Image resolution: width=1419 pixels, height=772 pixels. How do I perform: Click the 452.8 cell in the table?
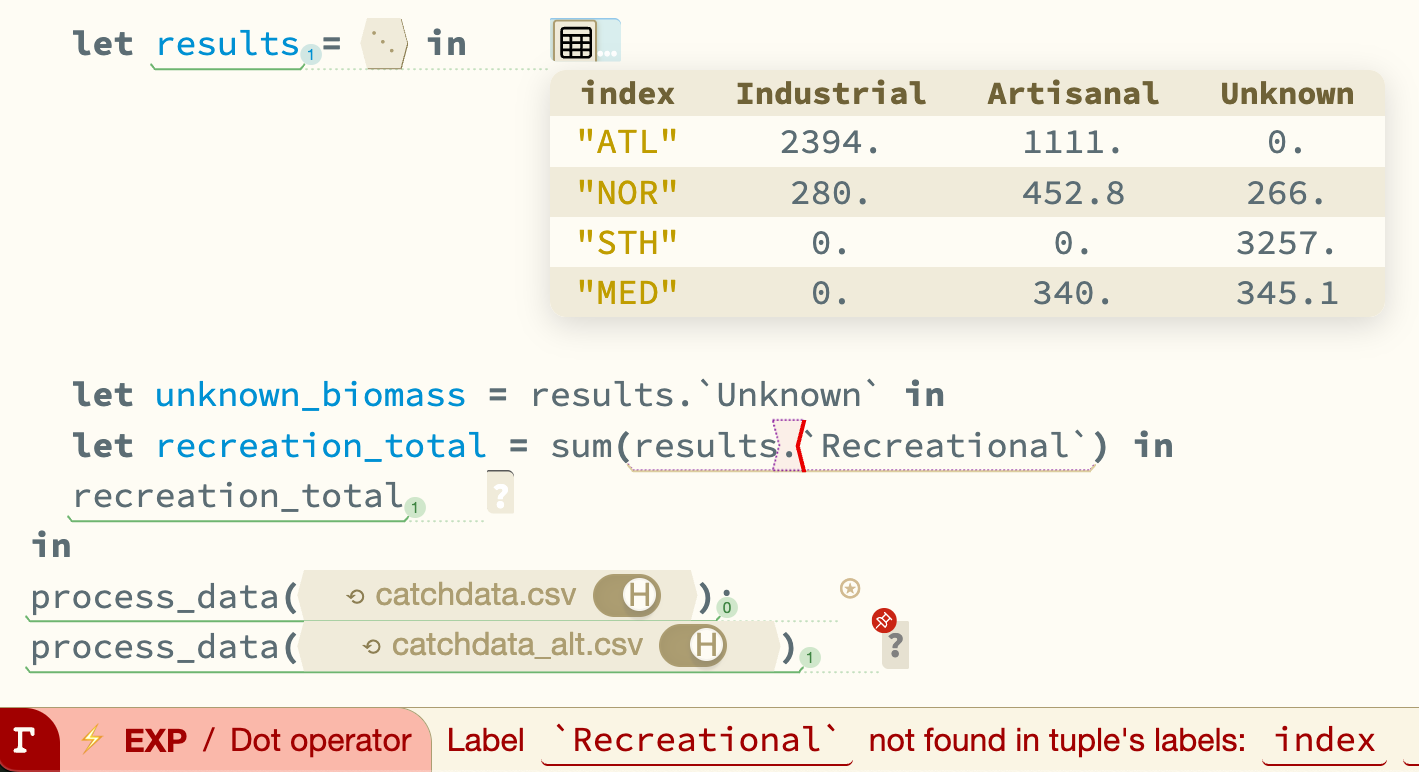click(1073, 192)
